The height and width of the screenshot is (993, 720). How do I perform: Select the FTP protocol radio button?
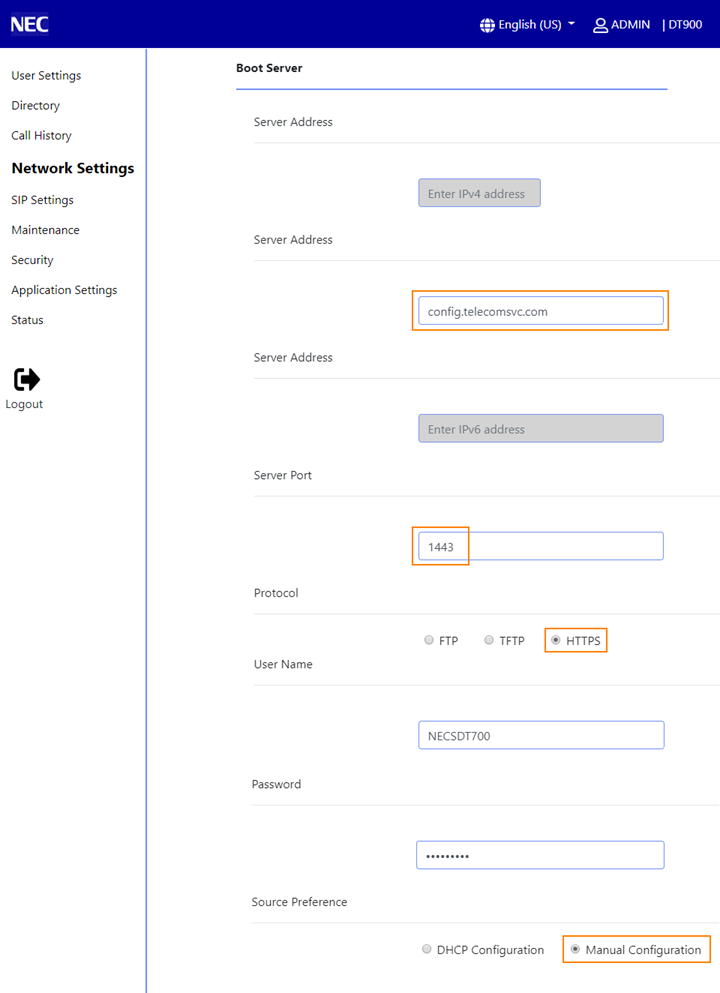[x=429, y=640]
